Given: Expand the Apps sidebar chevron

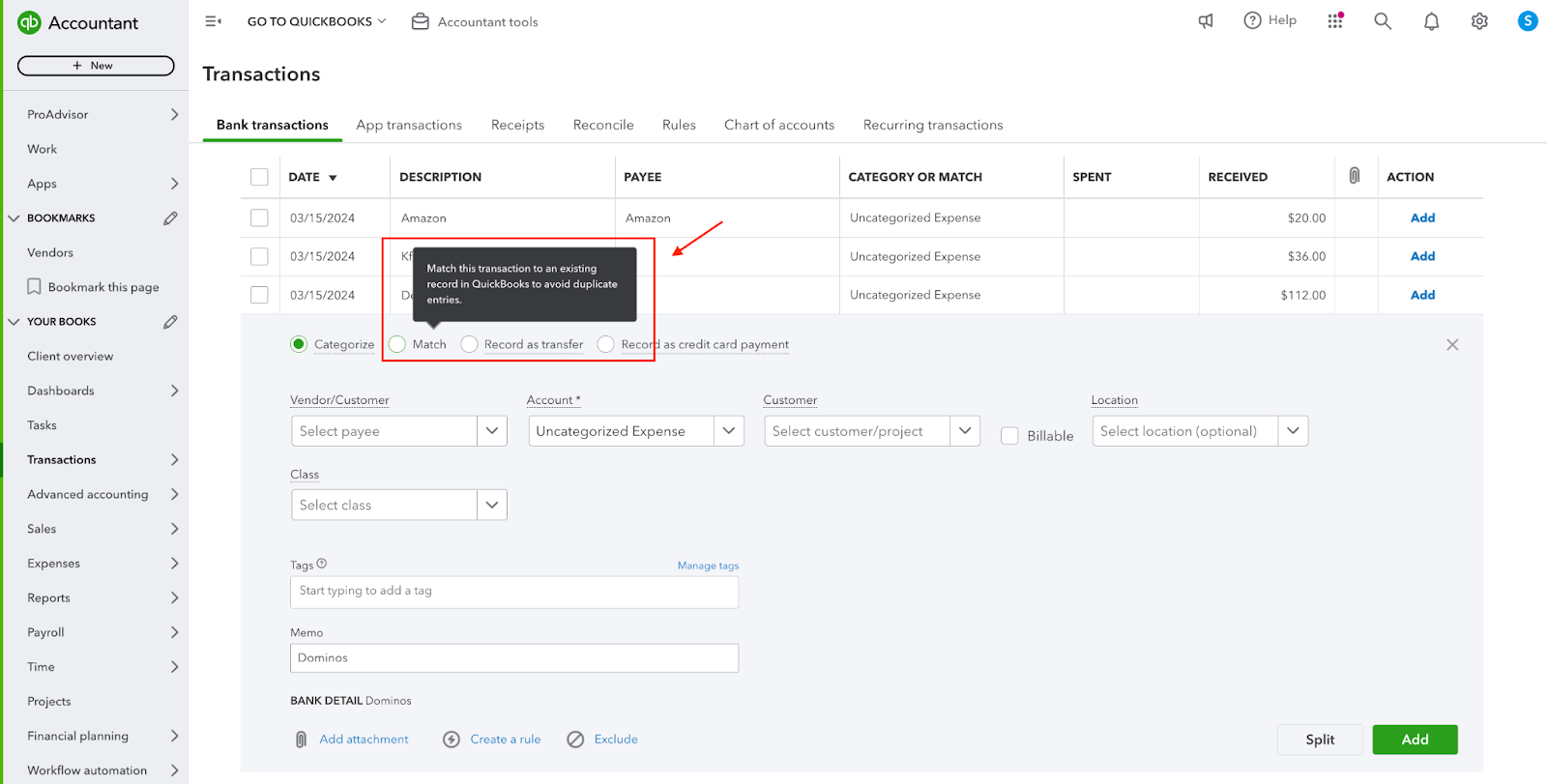Looking at the screenshot, I should (174, 184).
